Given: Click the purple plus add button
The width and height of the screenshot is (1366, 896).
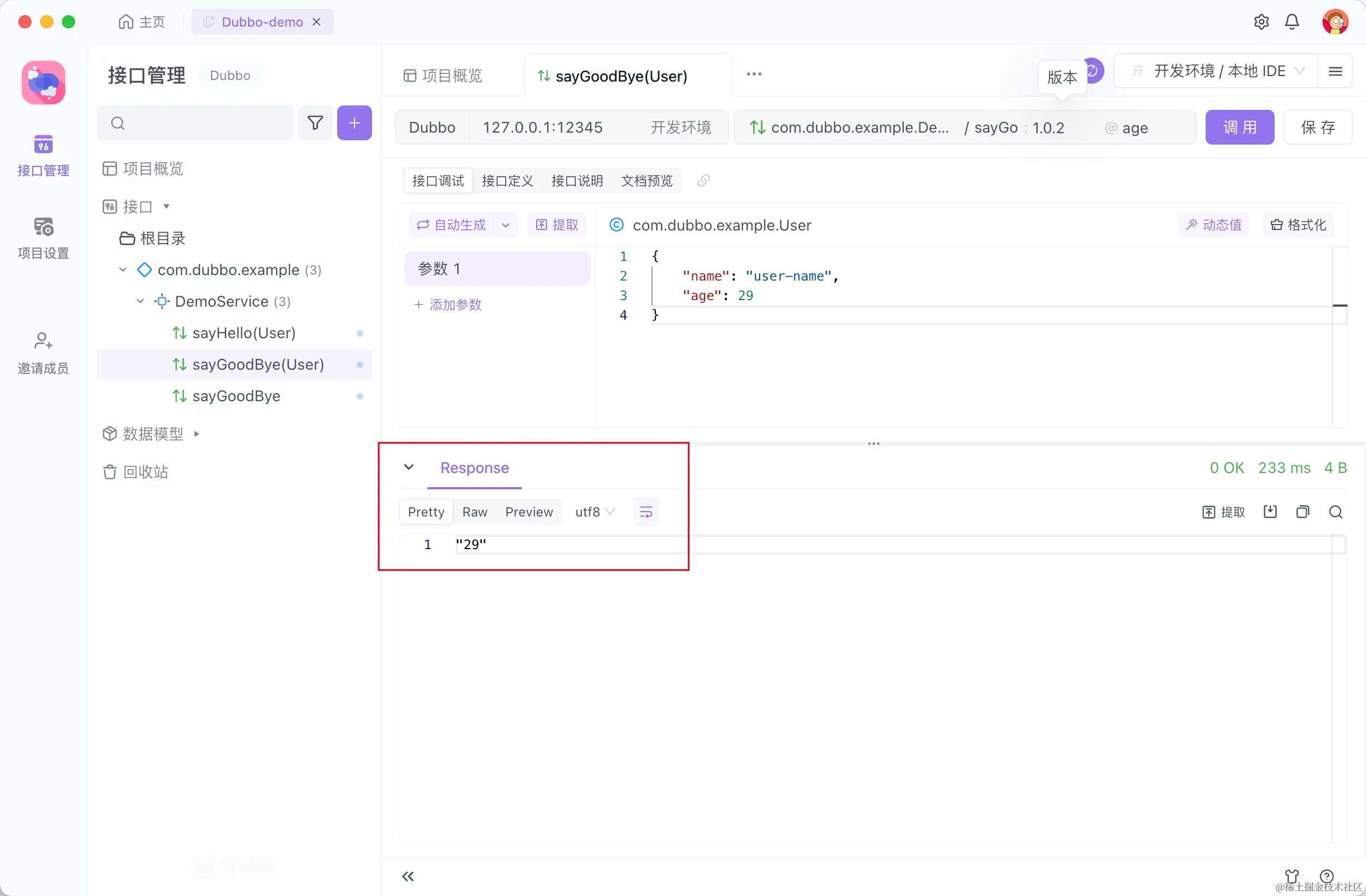Looking at the screenshot, I should coord(354,123).
